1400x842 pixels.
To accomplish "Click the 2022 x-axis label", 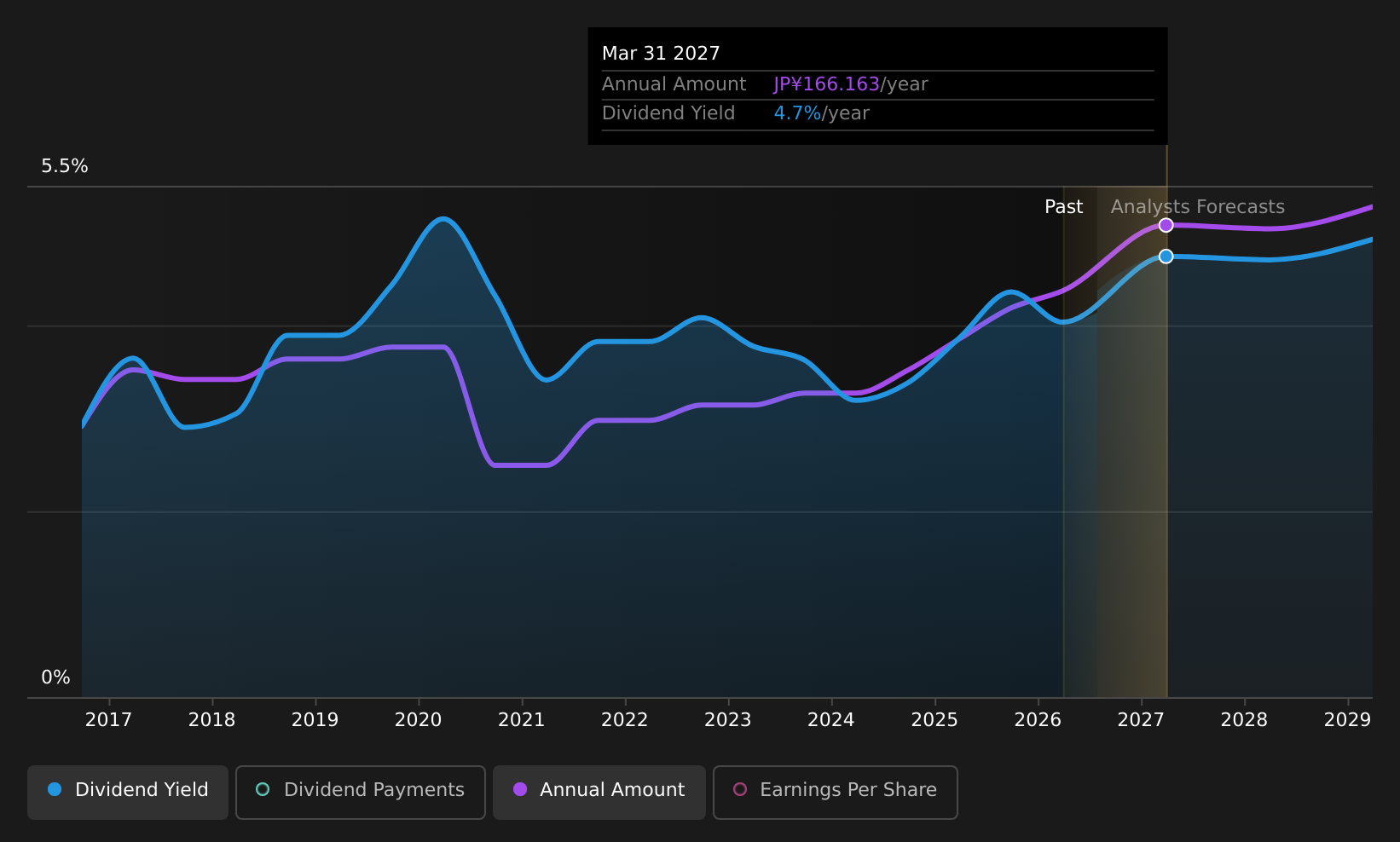I will [624, 720].
